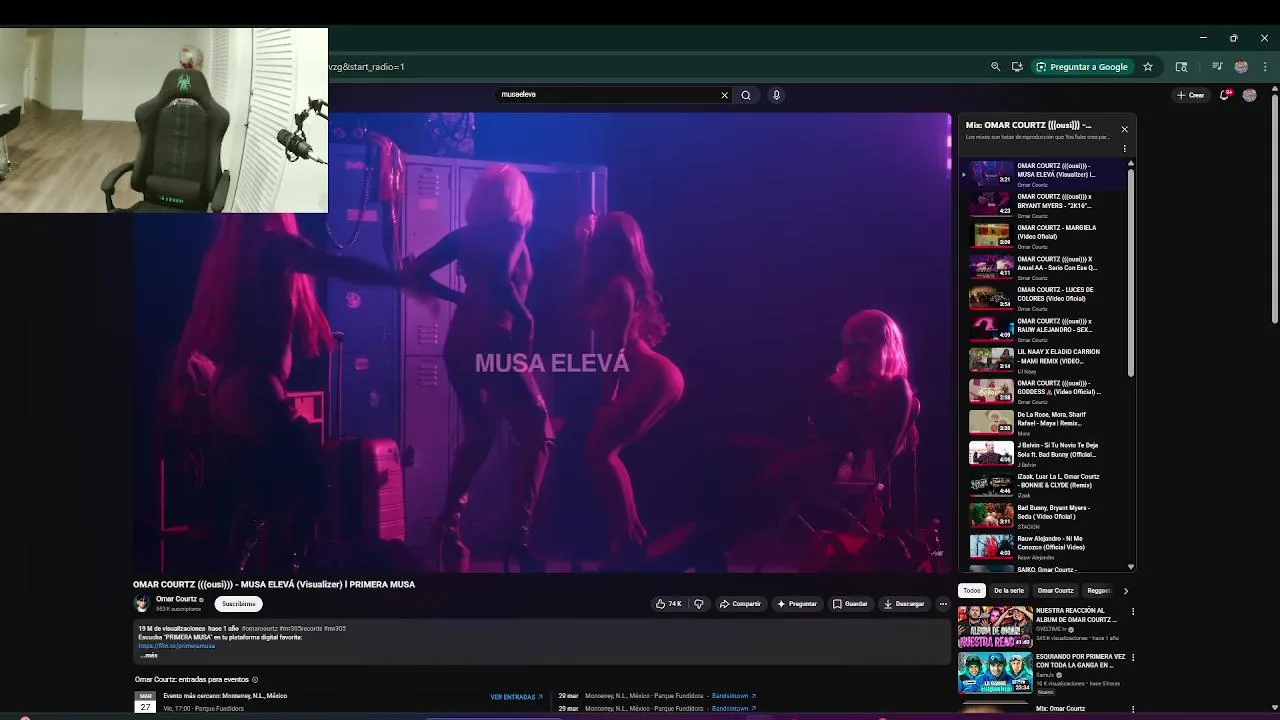The width and height of the screenshot is (1280, 720).
Task: Play RAUW ALEJANDRO SEX playlist item
Action: click(x=1042, y=329)
